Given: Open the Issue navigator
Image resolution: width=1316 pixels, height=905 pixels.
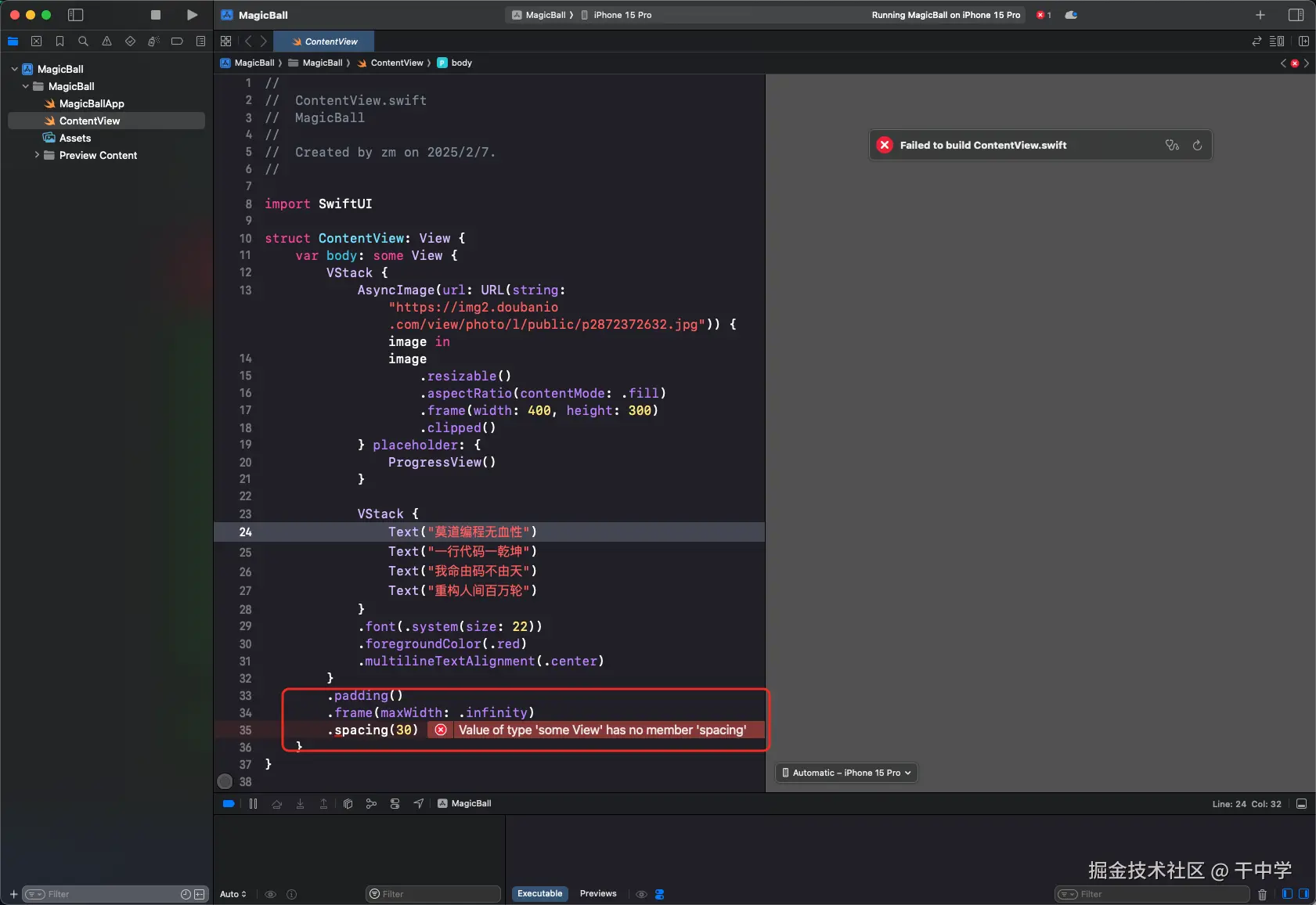Looking at the screenshot, I should point(106,41).
